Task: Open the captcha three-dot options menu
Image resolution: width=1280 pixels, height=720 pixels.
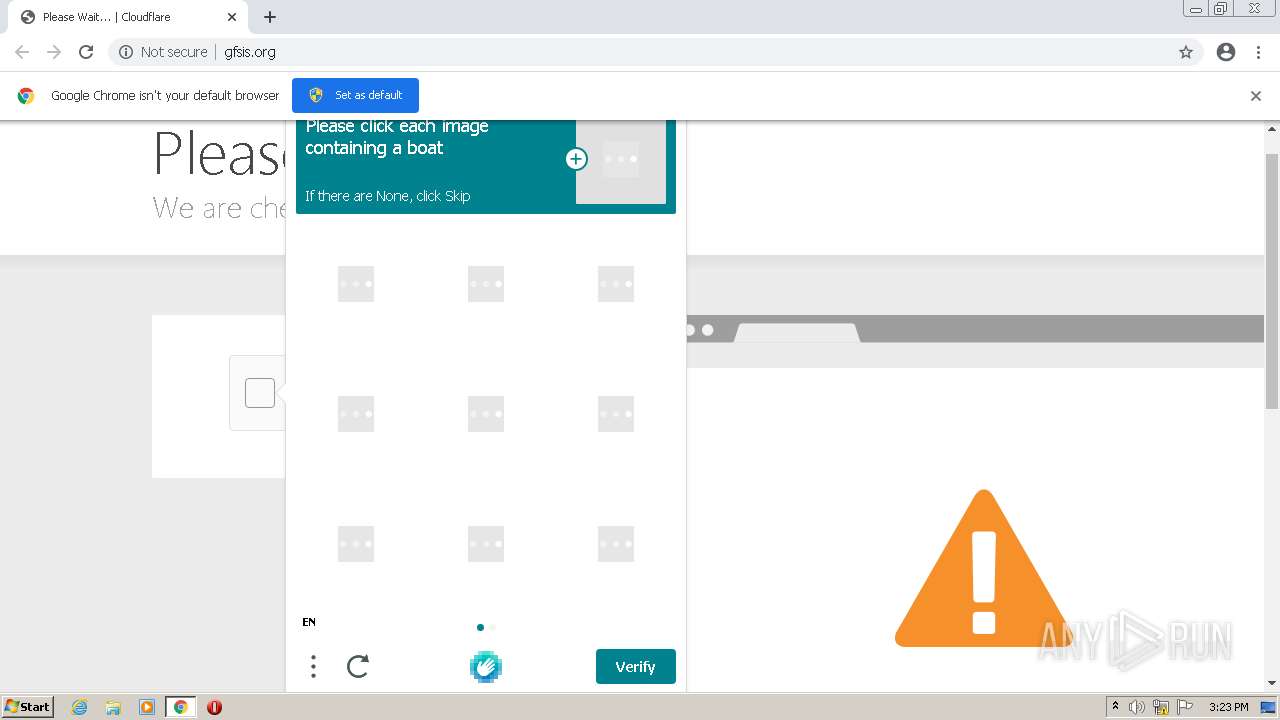Action: point(313,667)
